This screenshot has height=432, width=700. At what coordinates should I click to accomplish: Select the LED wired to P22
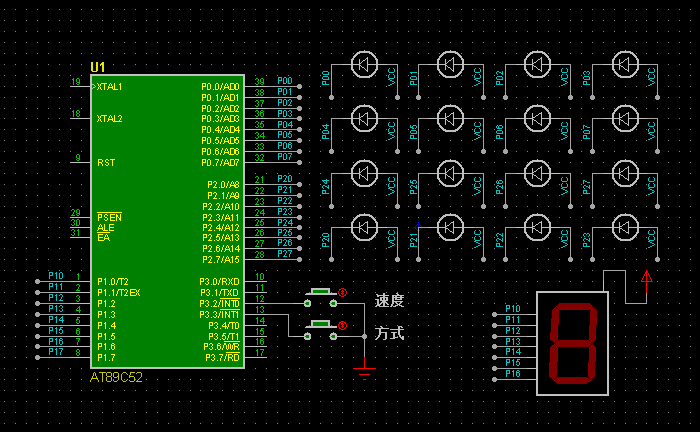(x=537, y=228)
